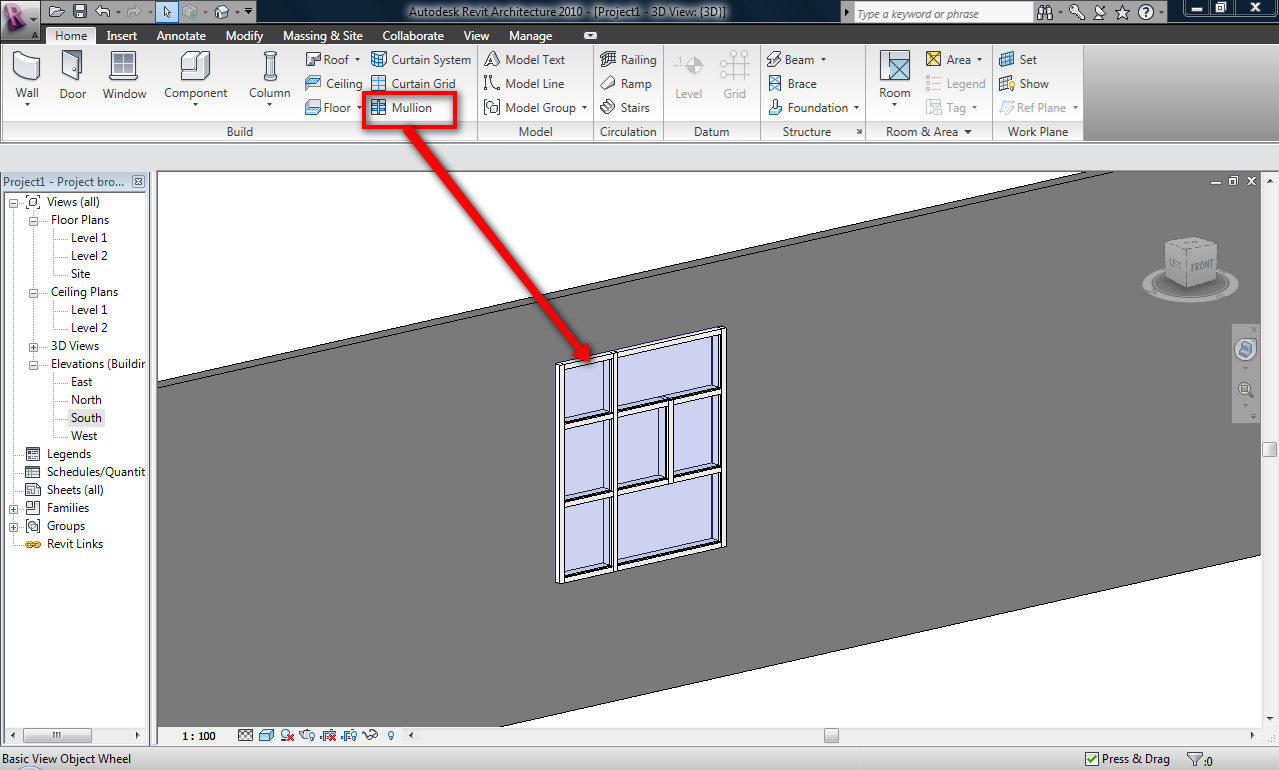1279x770 pixels.
Task: Click the Open folder icon in quick access toolbar
Action: click(57, 12)
